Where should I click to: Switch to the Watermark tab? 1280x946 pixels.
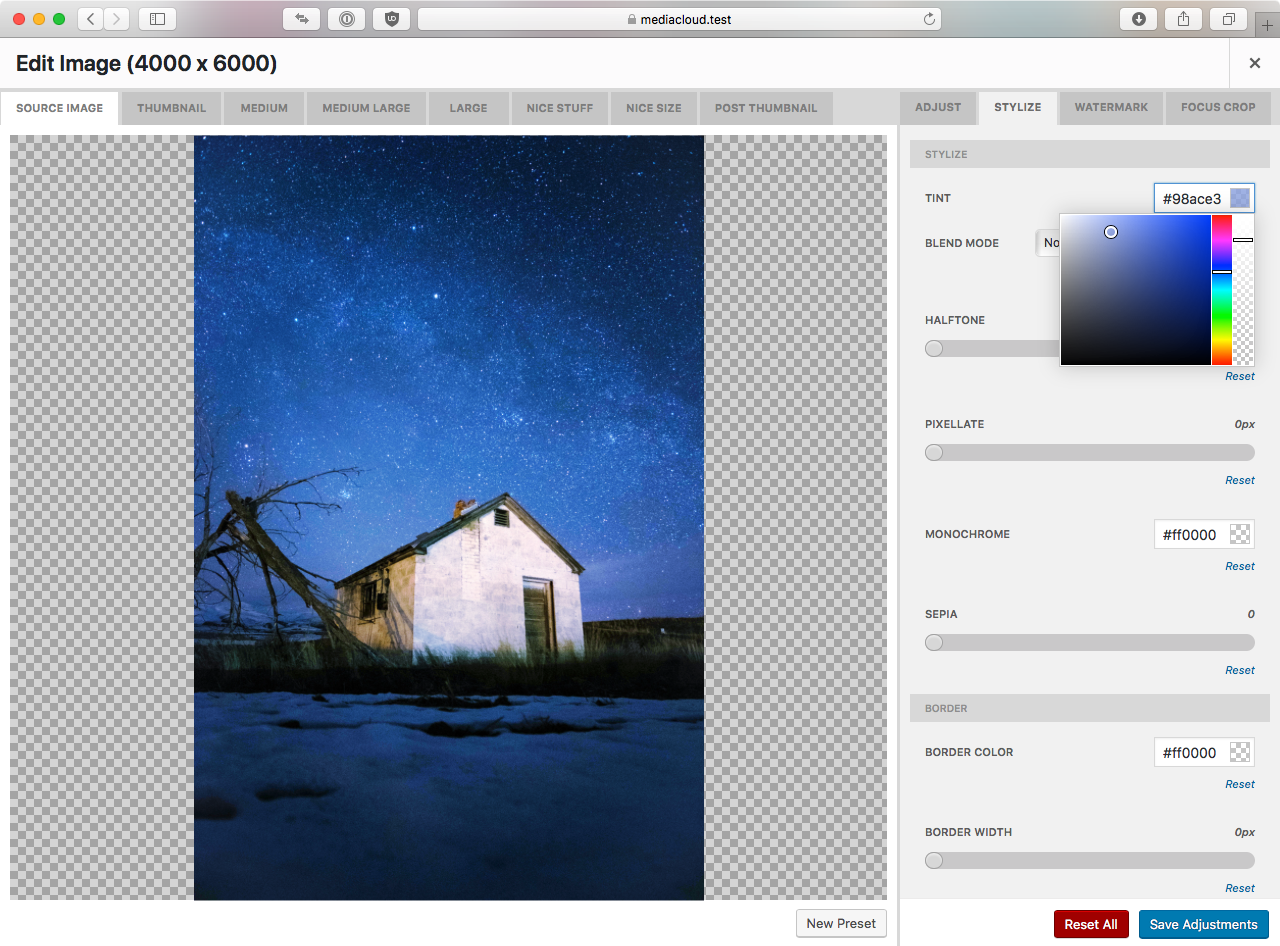point(1111,107)
